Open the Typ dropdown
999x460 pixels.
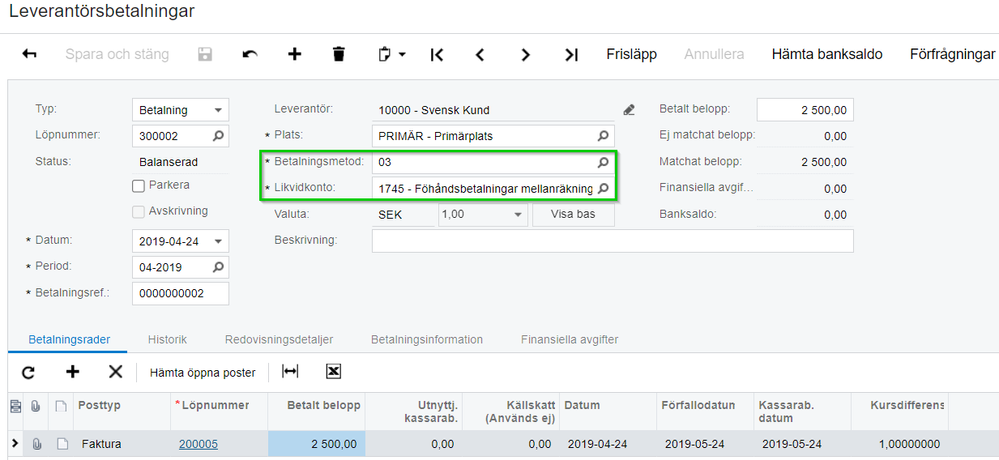tap(219, 110)
